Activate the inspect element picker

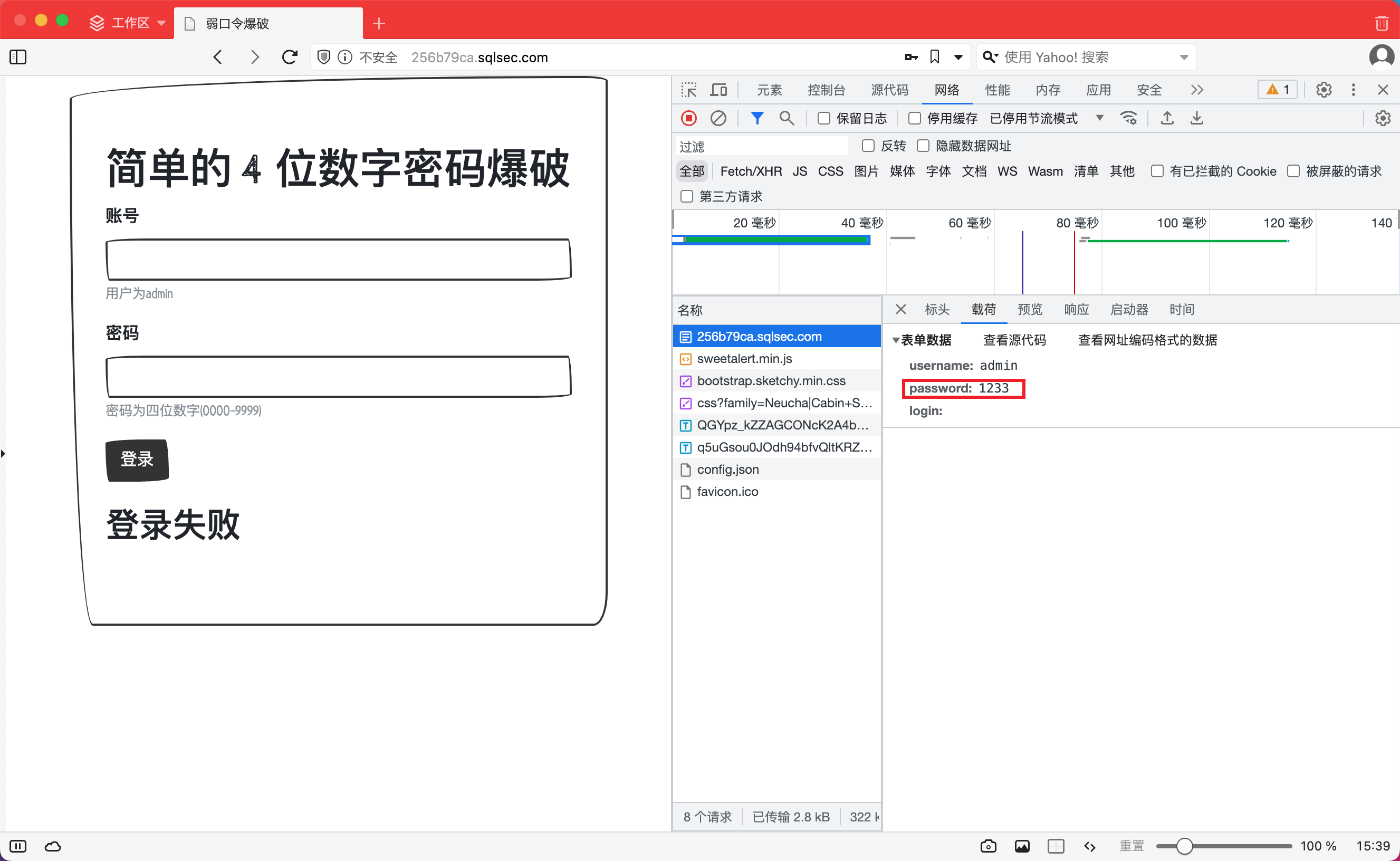click(x=689, y=89)
